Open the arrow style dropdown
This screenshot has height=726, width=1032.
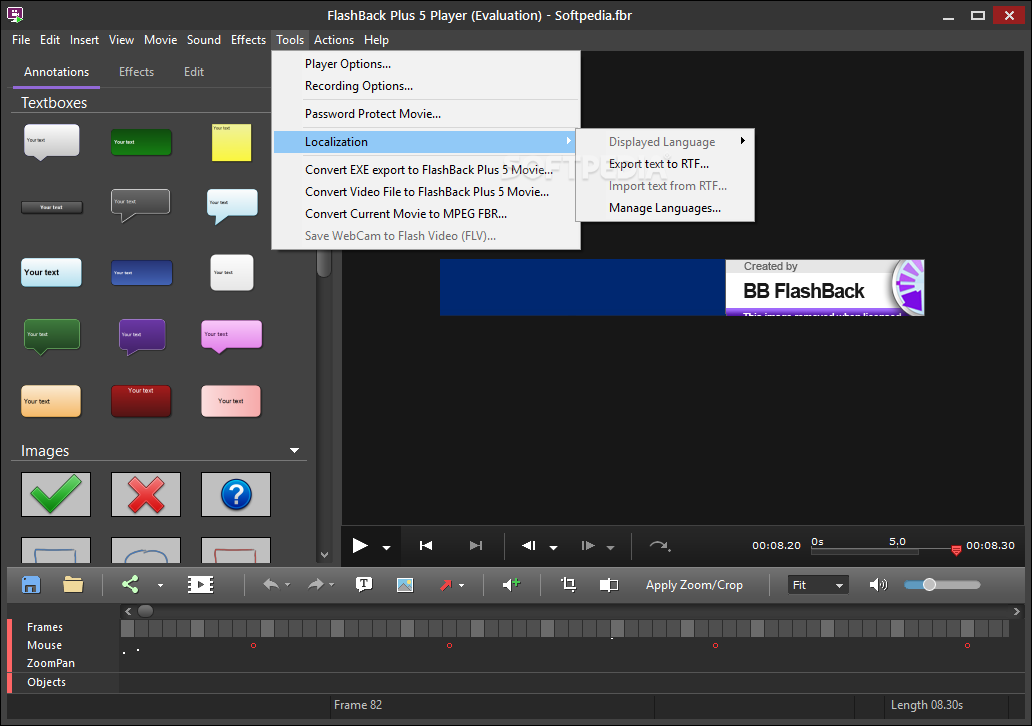461,585
